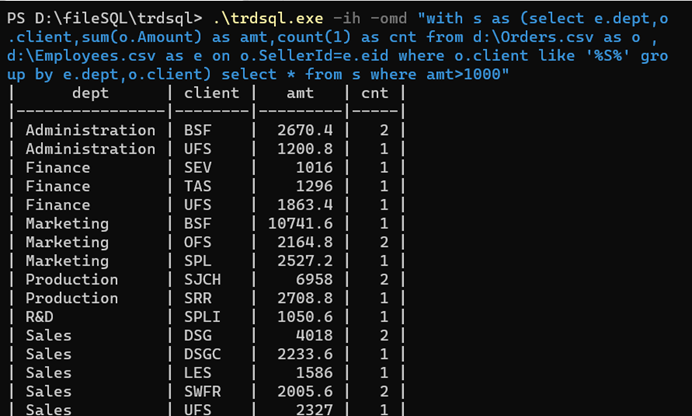Select the DSGC client cell
This screenshot has width=692, height=416.
(206, 354)
